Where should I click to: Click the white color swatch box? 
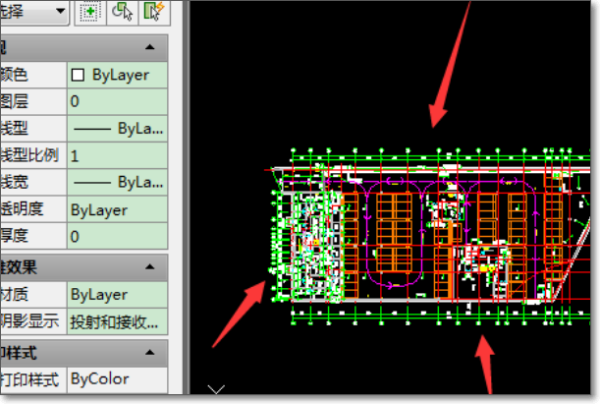pos(78,75)
